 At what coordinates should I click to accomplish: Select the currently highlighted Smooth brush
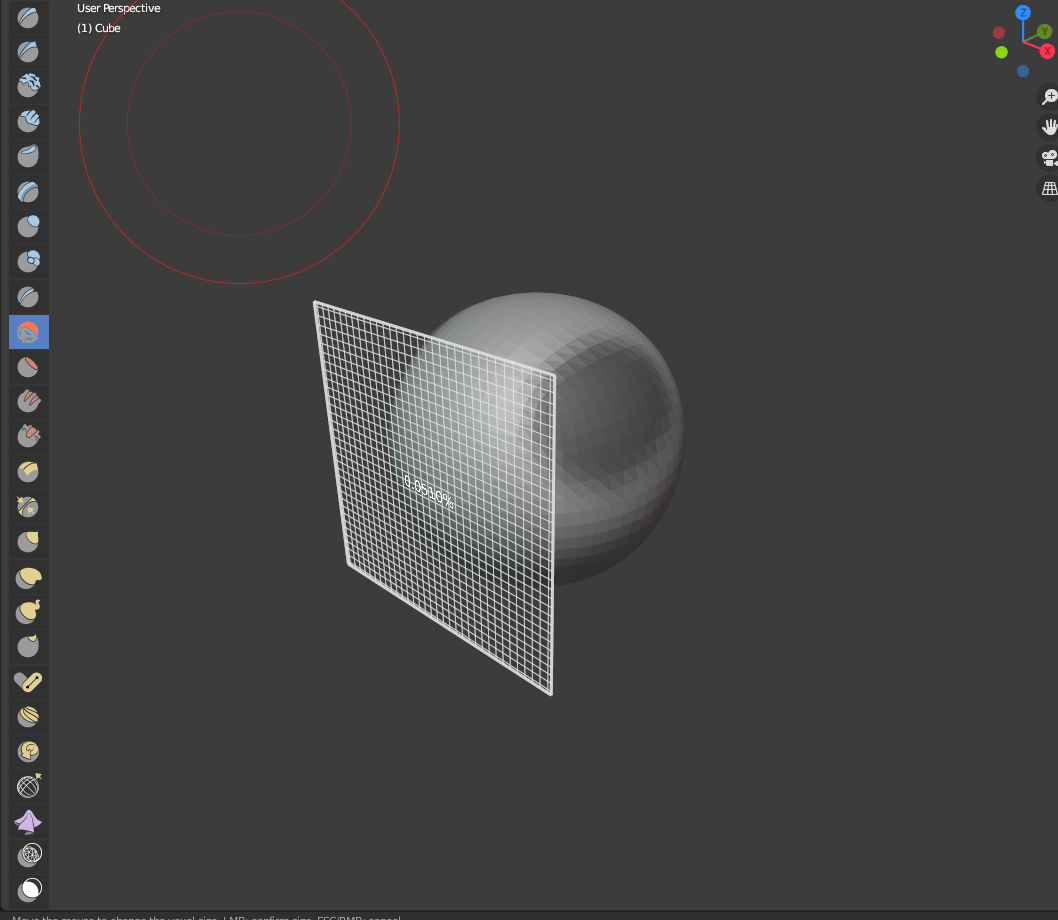tap(28, 332)
